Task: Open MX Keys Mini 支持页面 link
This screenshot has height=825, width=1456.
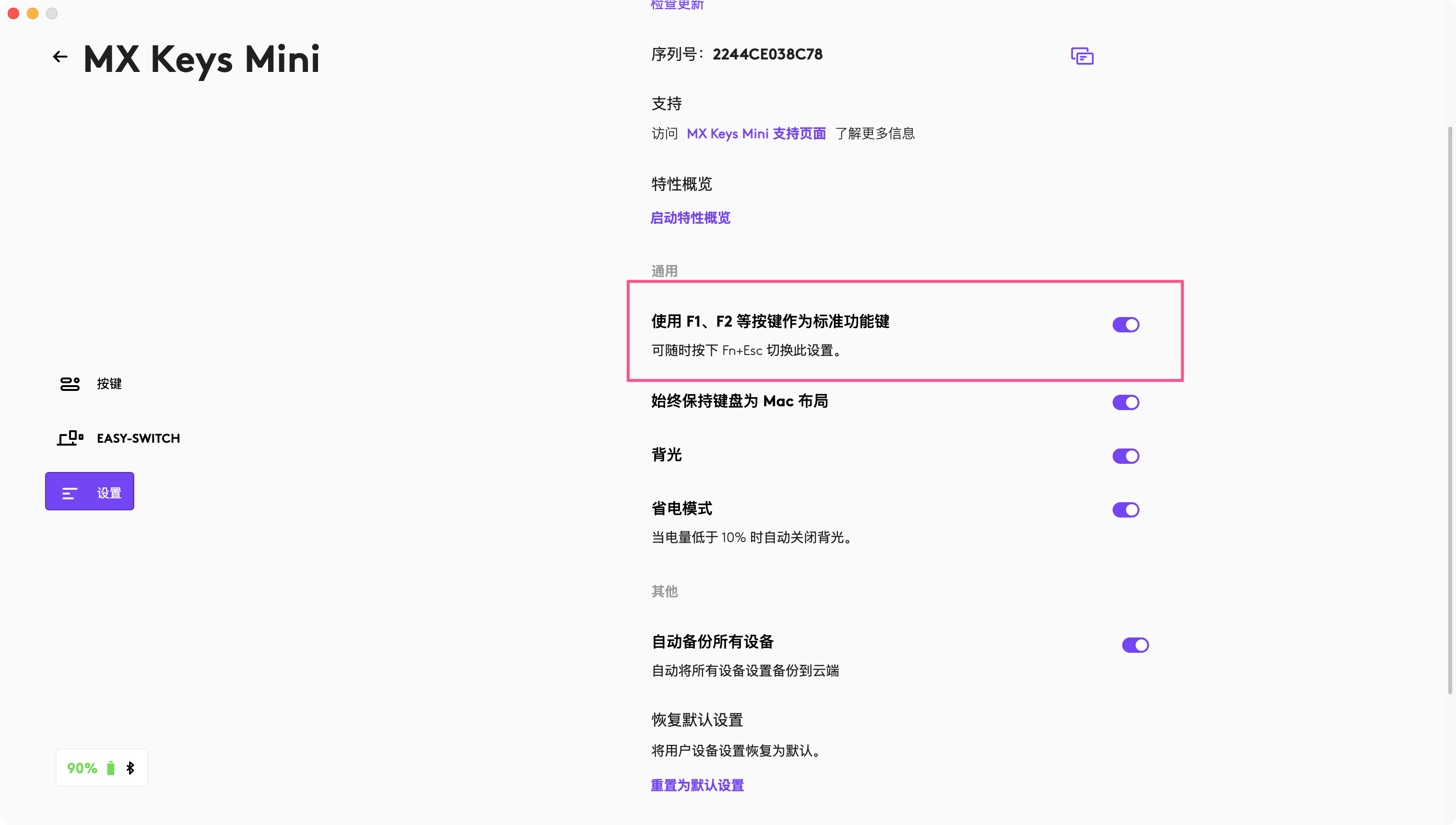Action: point(756,134)
